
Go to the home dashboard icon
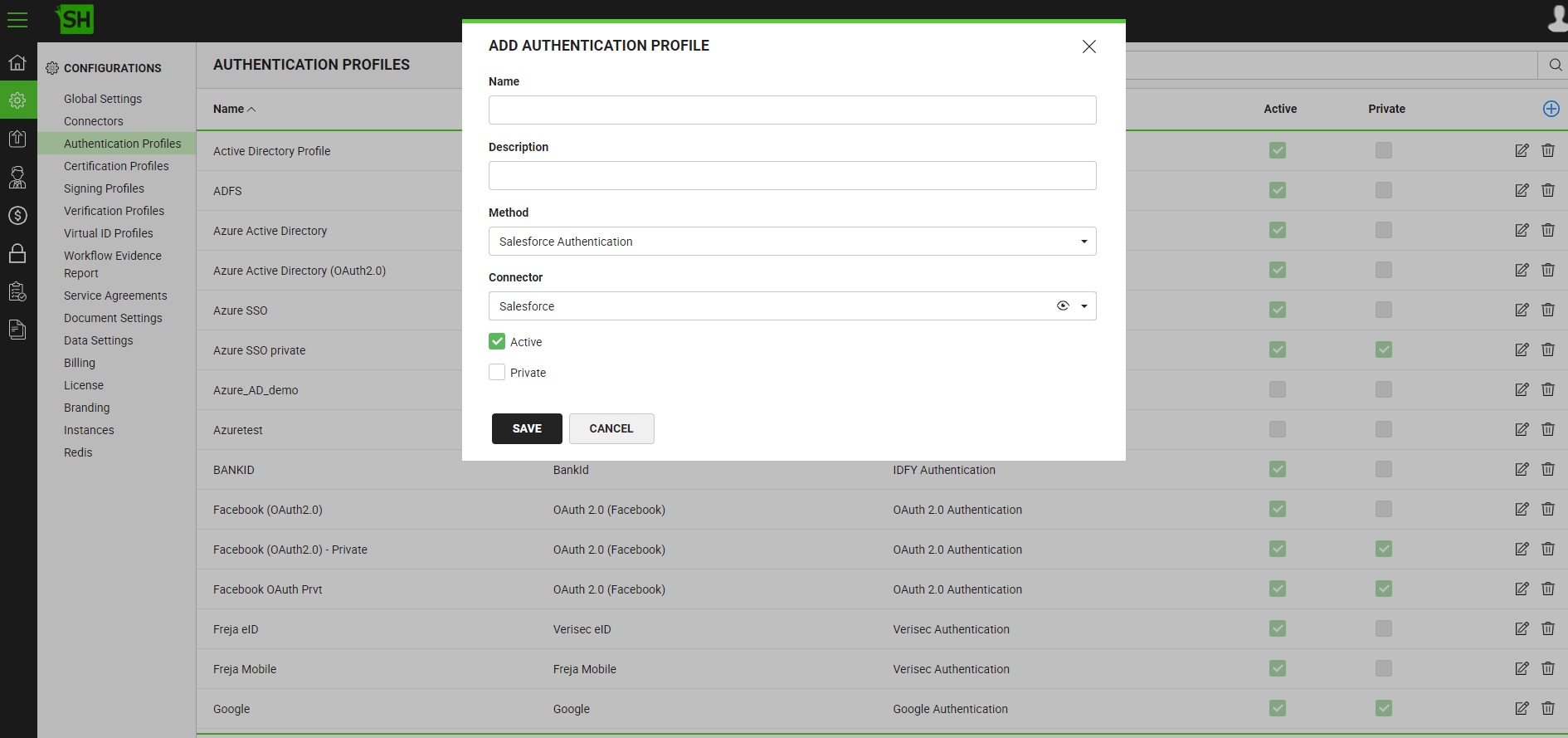click(x=17, y=63)
